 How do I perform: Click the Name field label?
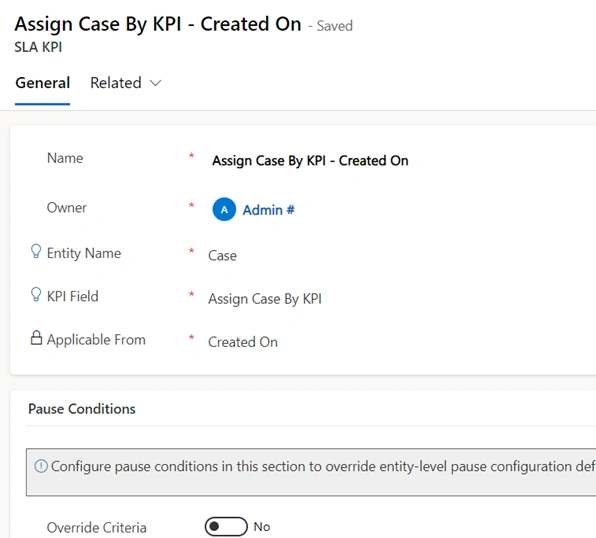(x=65, y=158)
